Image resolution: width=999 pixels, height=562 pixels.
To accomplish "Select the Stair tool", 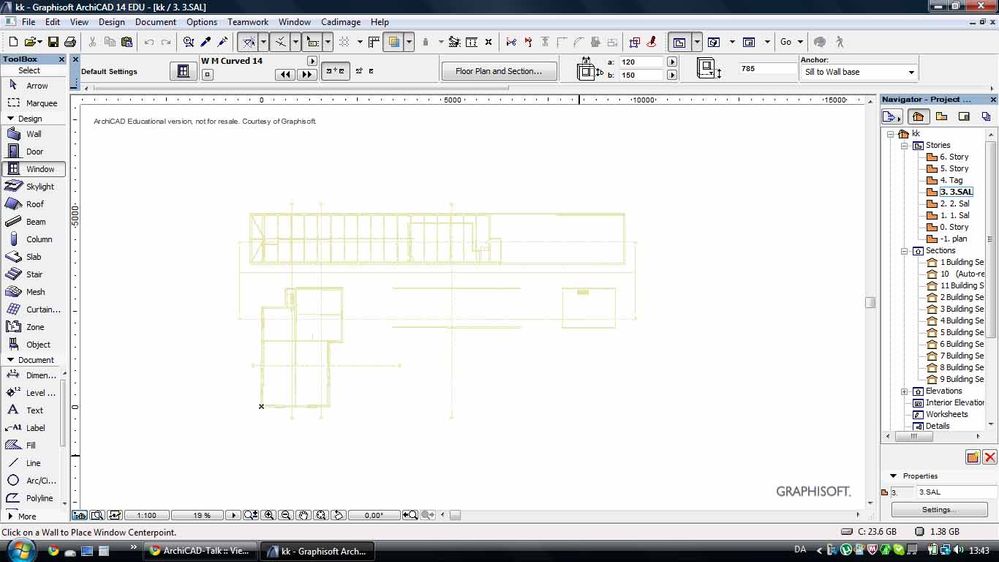I will point(33,274).
